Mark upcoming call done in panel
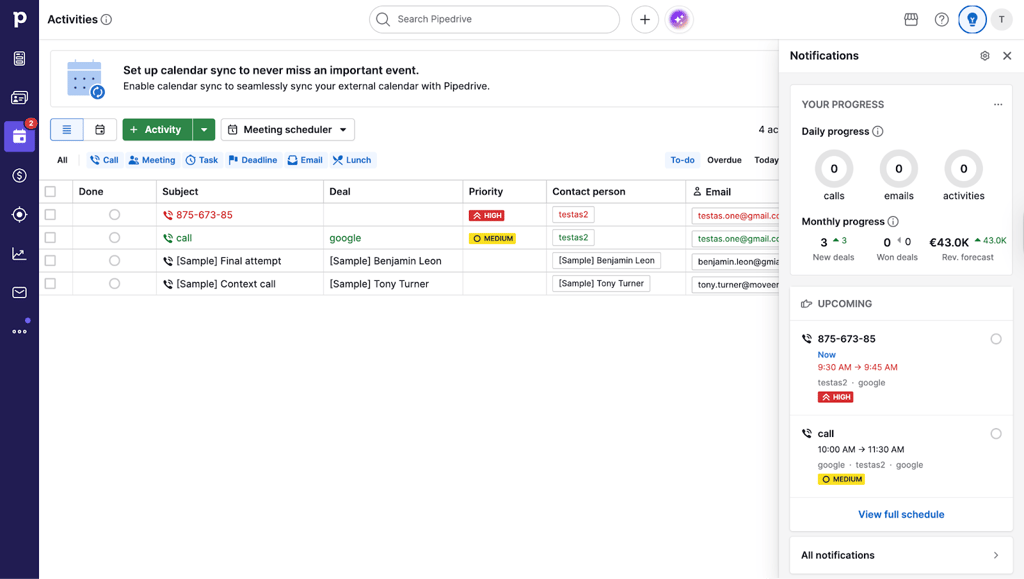This screenshot has height=579, width=1024. 996,433
